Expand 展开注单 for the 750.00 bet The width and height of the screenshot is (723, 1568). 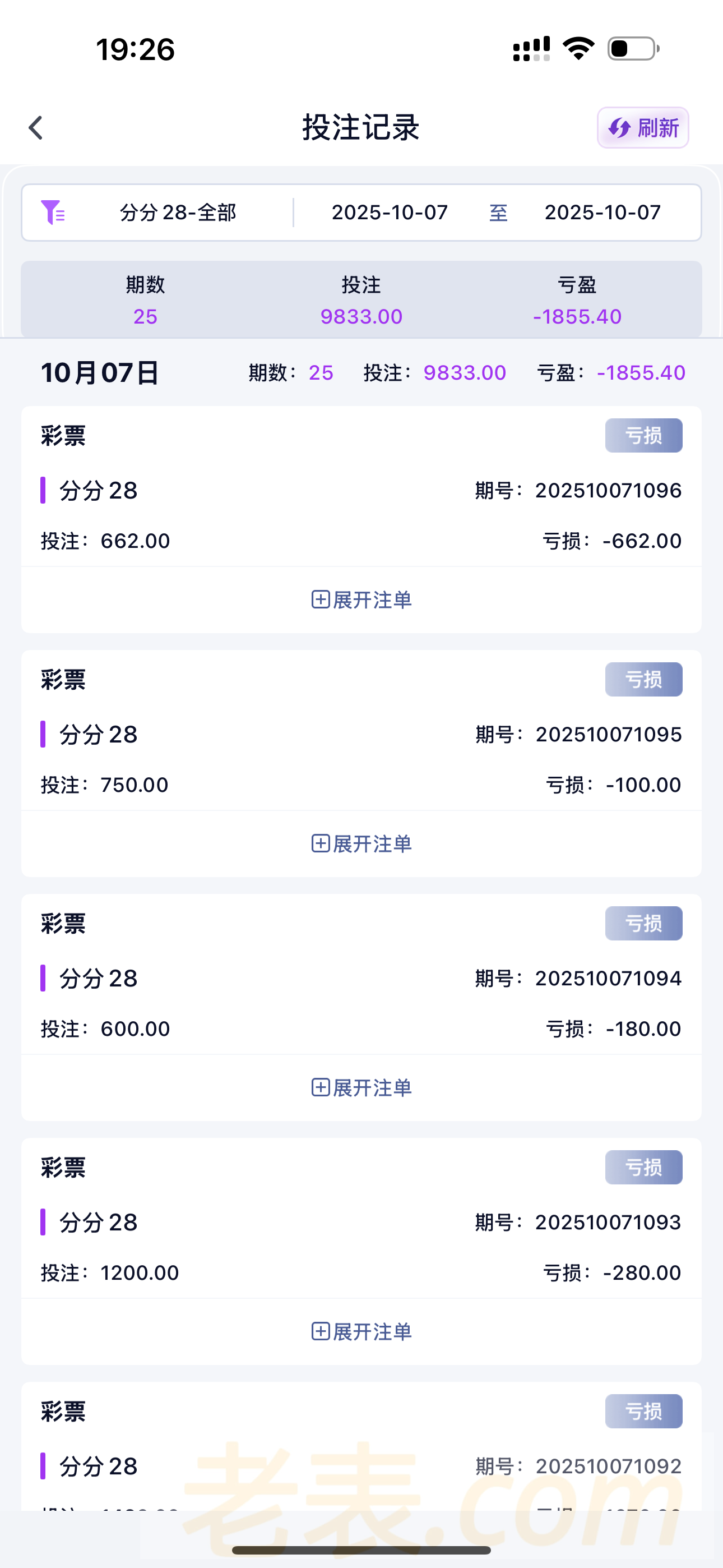coord(371,843)
